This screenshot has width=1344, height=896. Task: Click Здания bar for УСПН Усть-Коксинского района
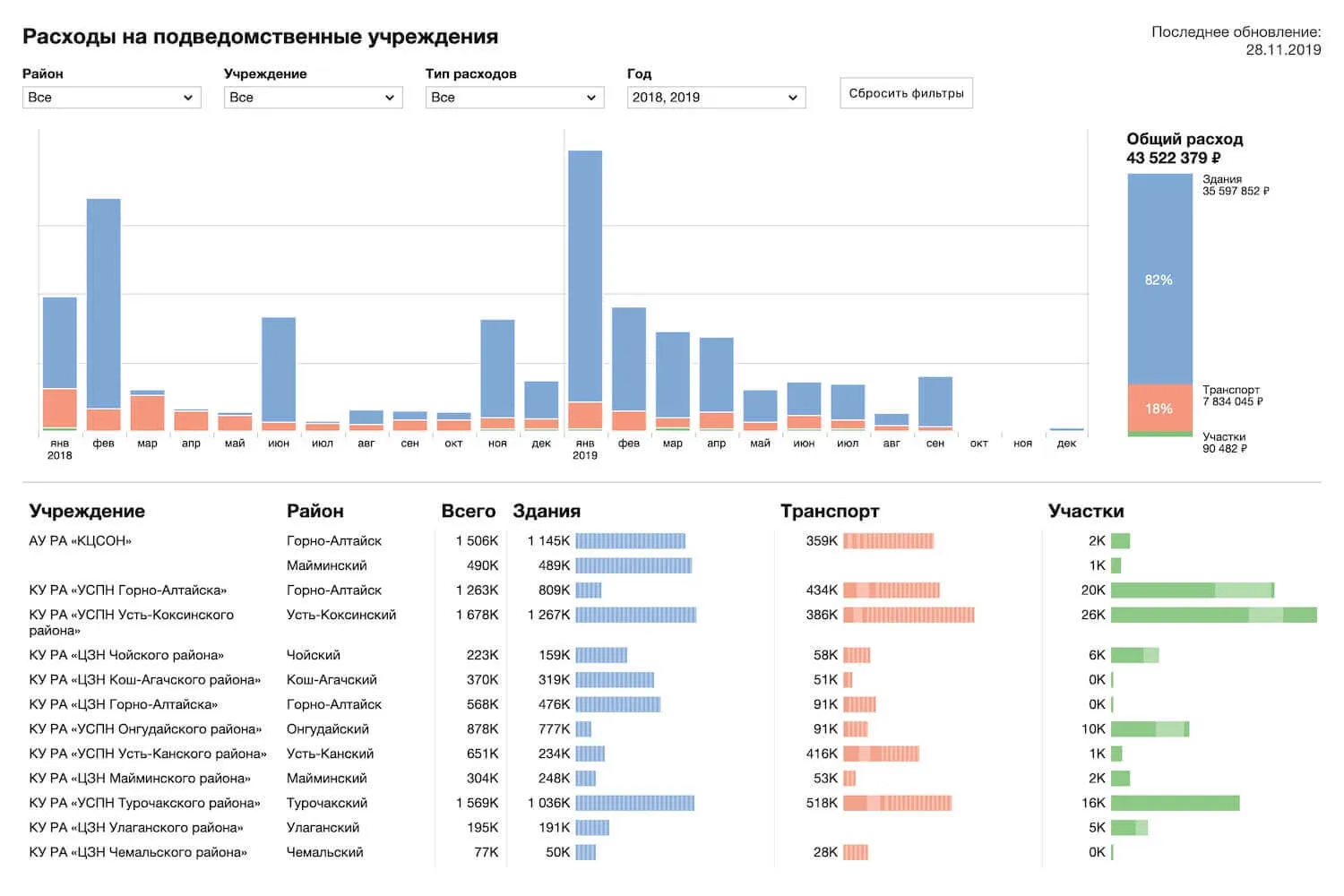(635, 615)
